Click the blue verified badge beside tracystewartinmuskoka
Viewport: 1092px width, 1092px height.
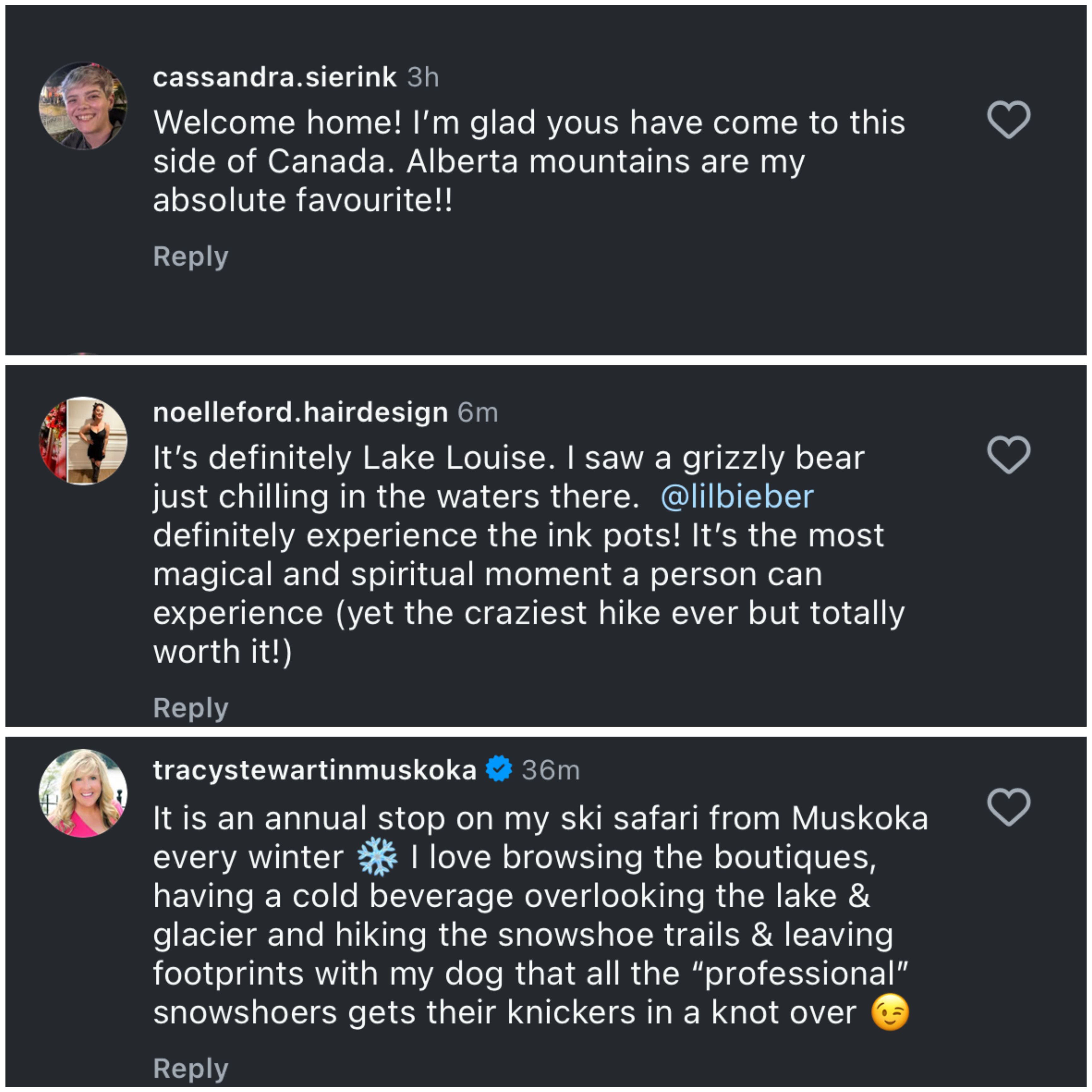click(498, 769)
